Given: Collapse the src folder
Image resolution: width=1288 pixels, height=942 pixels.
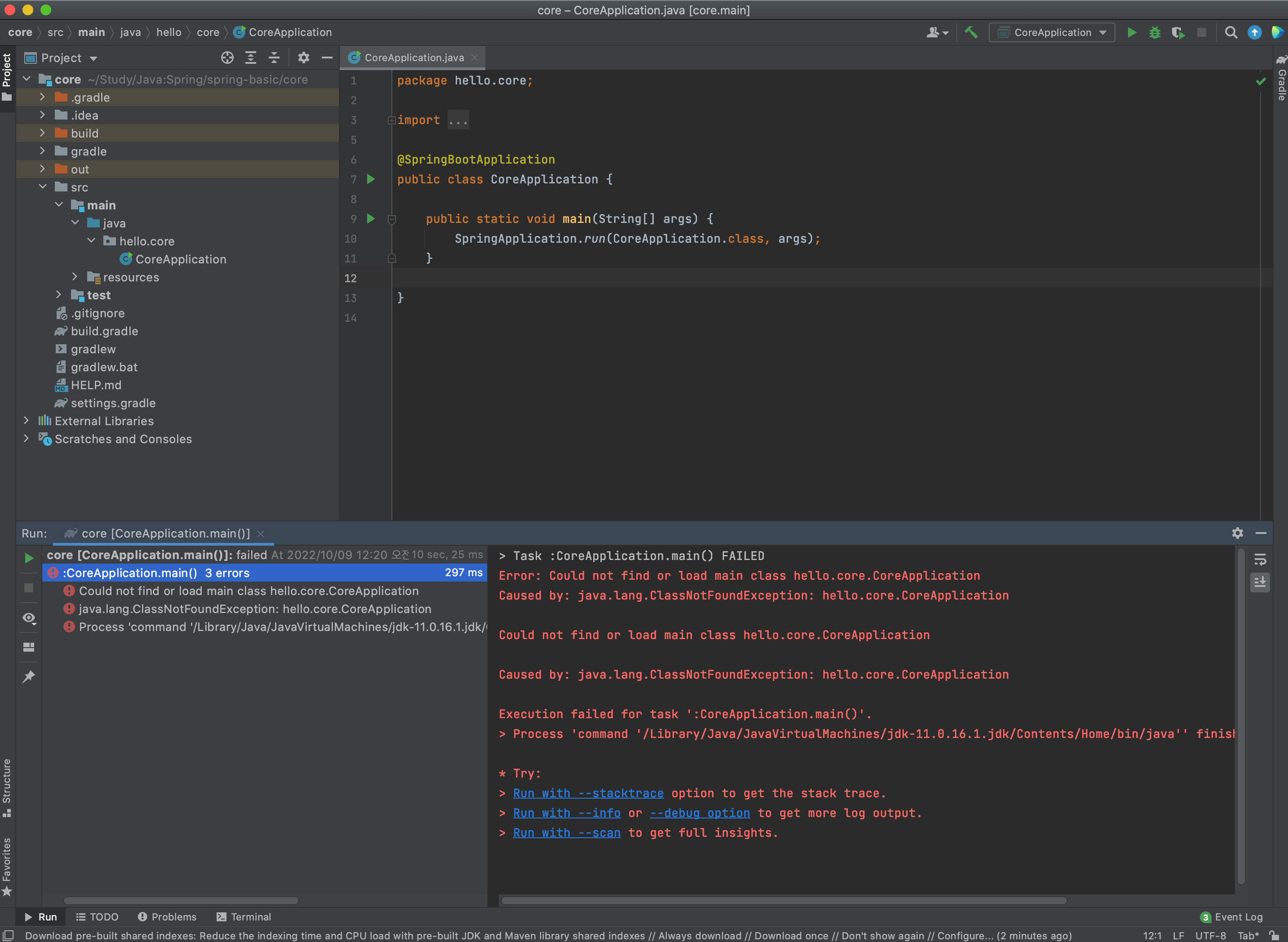Looking at the screenshot, I should [42, 187].
